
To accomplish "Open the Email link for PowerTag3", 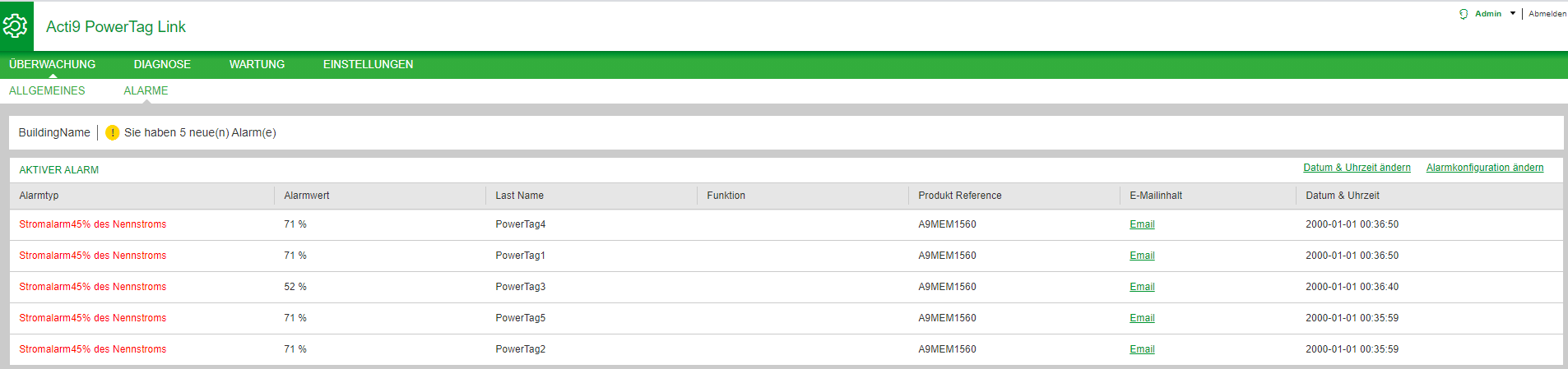I will tap(1142, 287).
